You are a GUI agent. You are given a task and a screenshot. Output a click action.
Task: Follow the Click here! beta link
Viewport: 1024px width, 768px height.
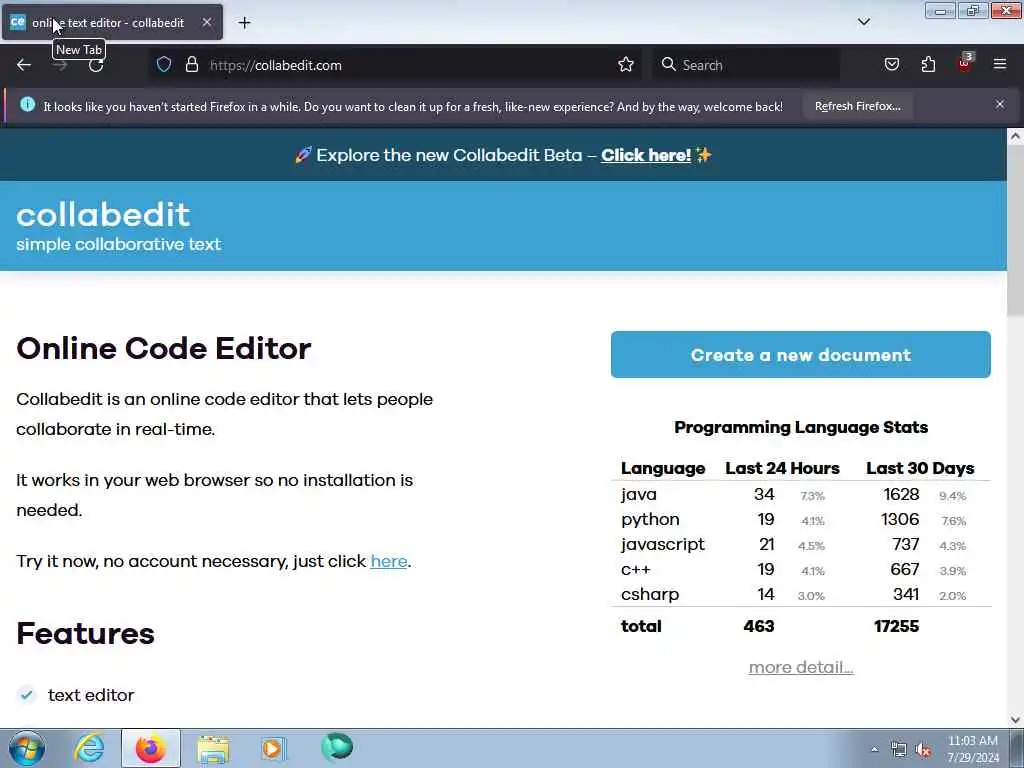coord(645,155)
